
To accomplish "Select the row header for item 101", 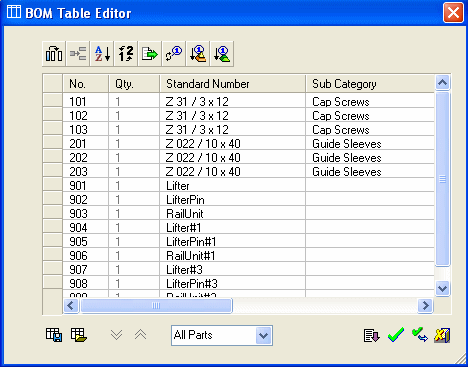I will [x=53, y=100].
